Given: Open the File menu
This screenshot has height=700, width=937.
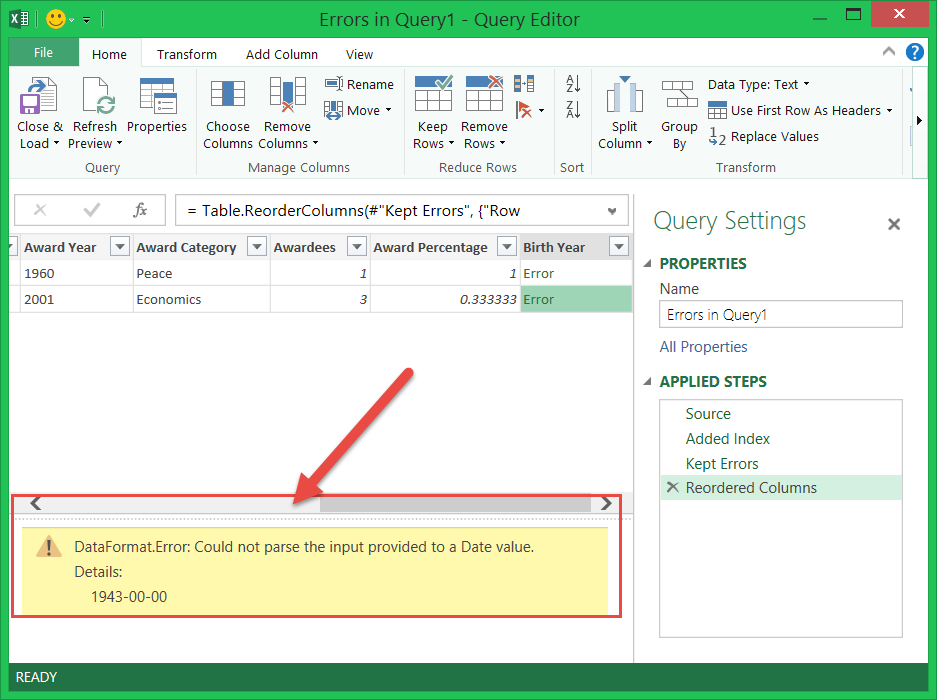Looking at the screenshot, I should click(x=43, y=54).
